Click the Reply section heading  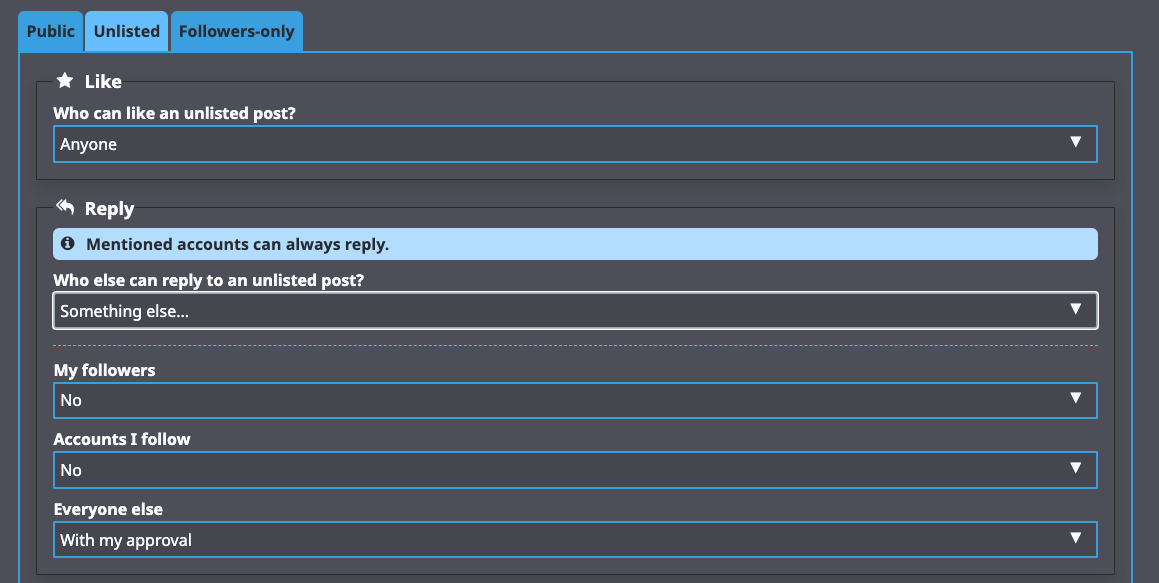[112, 208]
